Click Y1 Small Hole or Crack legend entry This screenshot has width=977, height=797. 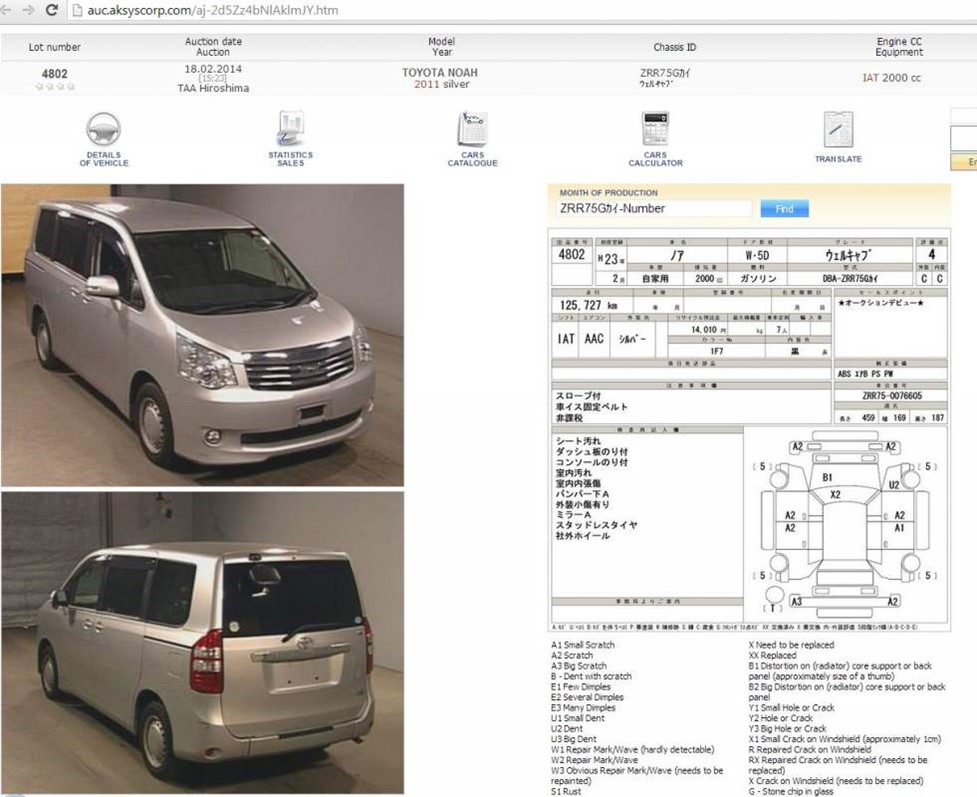pos(791,708)
